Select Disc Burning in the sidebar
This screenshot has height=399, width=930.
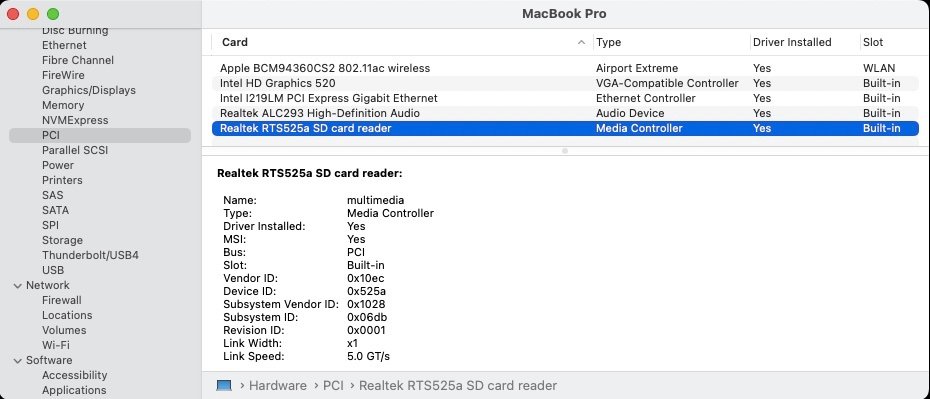[x=75, y=30]
